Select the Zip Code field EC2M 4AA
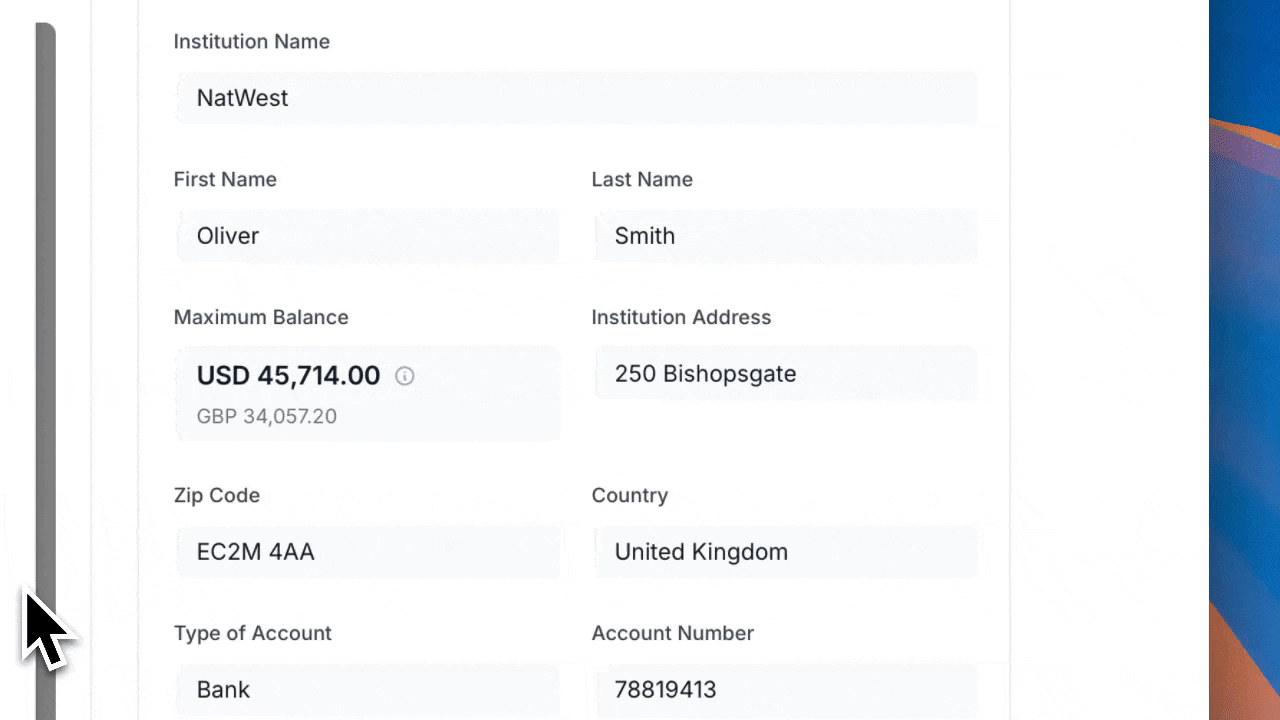1280x720 pixels. pos(367,552)
